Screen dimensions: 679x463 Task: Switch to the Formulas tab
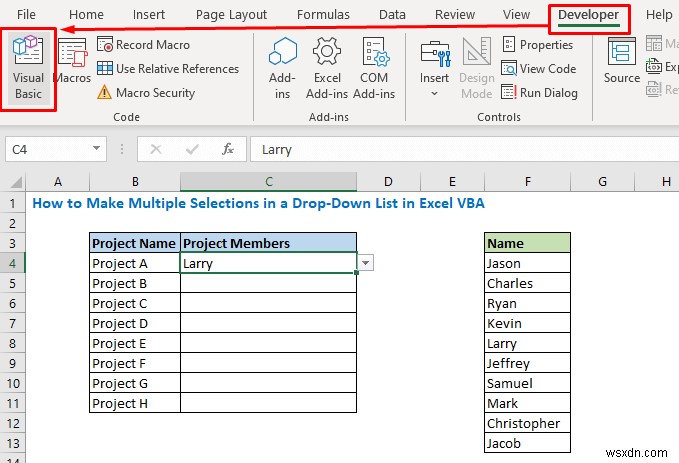point(321,15)
